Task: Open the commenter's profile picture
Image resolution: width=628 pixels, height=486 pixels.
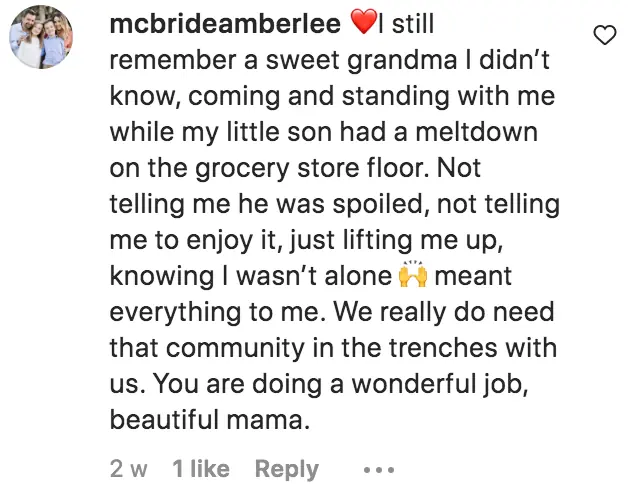Action: (x=41, y=37)
